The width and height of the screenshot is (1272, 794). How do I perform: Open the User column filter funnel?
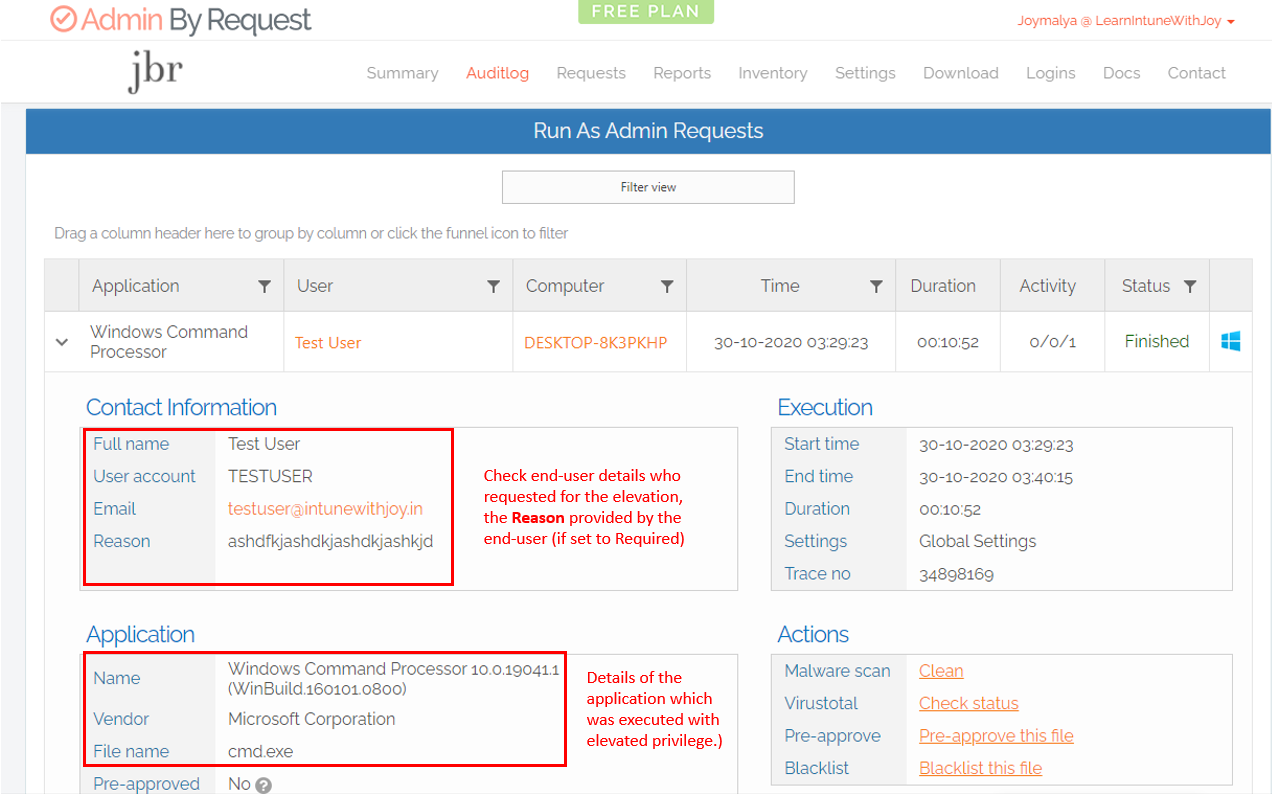(x=493, y=286)
